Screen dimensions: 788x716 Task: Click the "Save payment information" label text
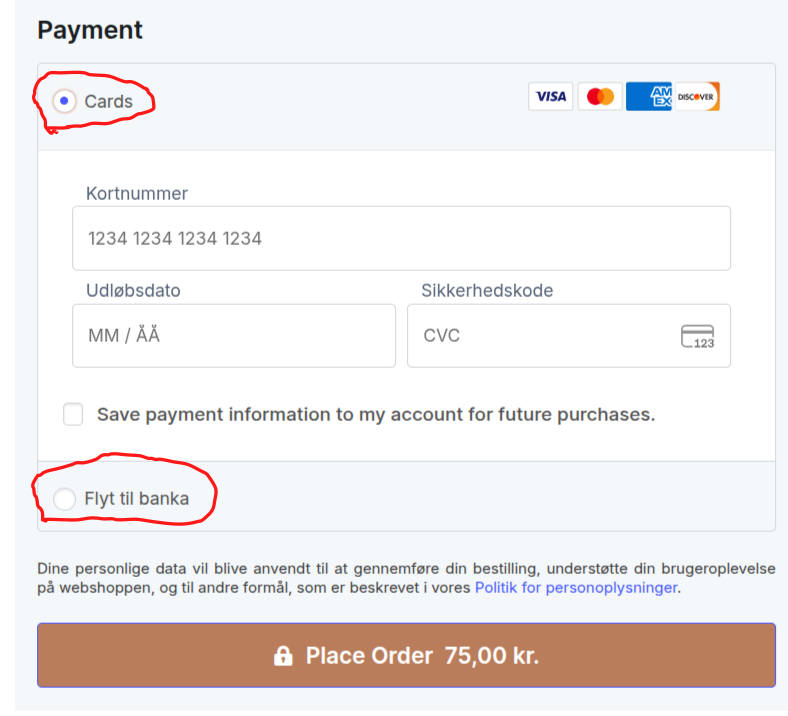(375, 414)
